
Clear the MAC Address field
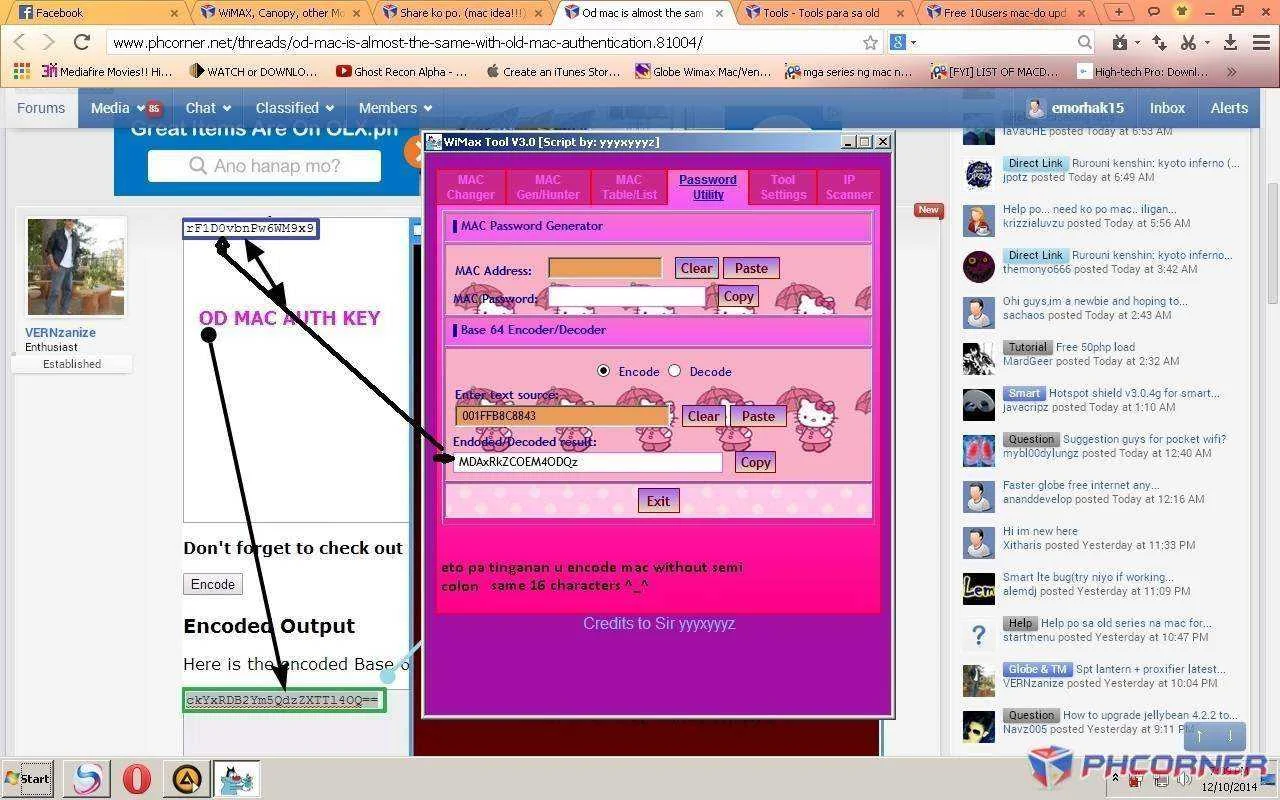tap(696, 268)
